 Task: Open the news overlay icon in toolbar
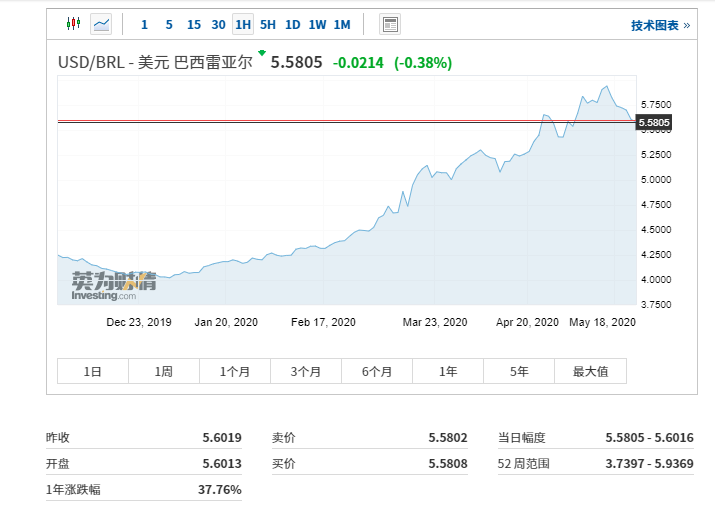click(390, 24)
